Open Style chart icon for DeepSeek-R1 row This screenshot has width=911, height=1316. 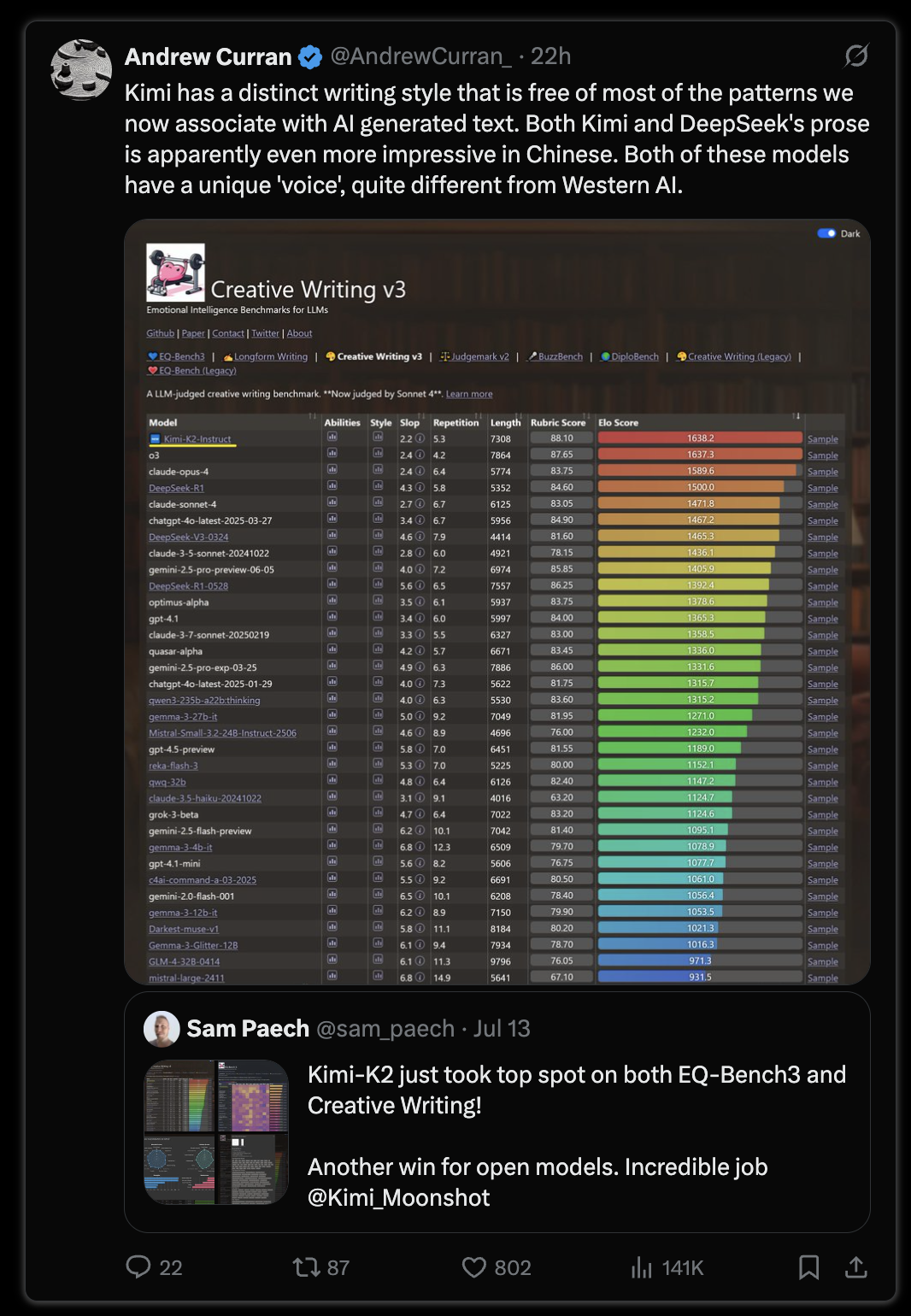coord(378,486)
